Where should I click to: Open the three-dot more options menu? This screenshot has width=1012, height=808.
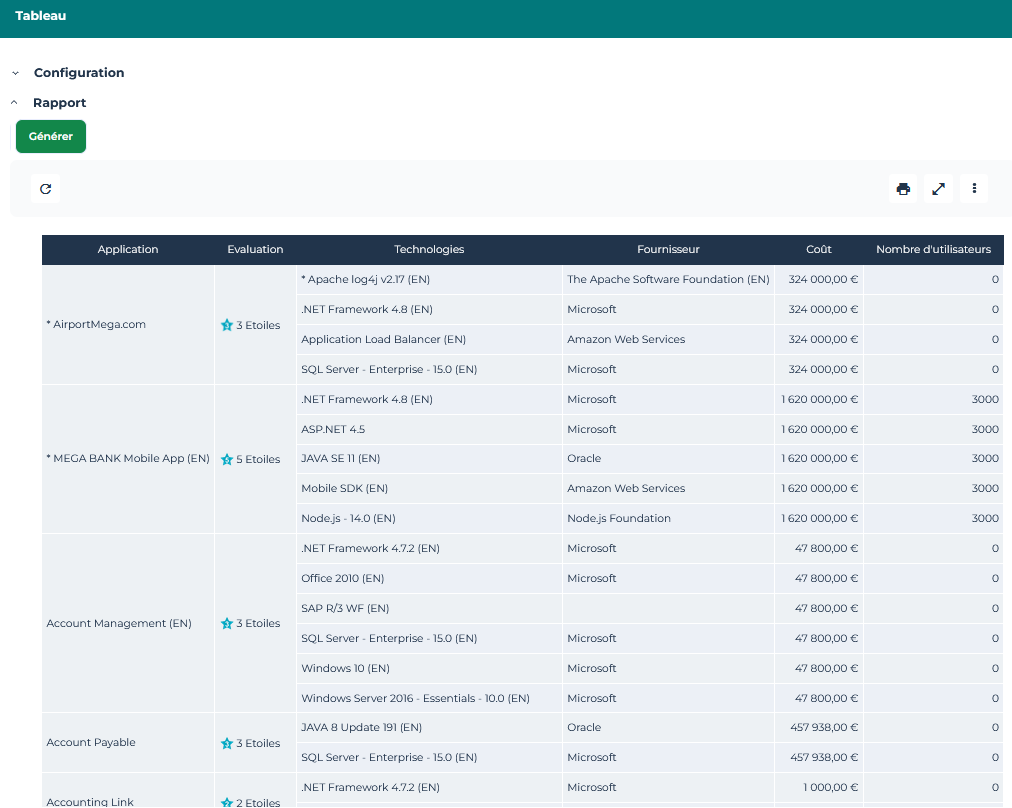pos(974,188)
